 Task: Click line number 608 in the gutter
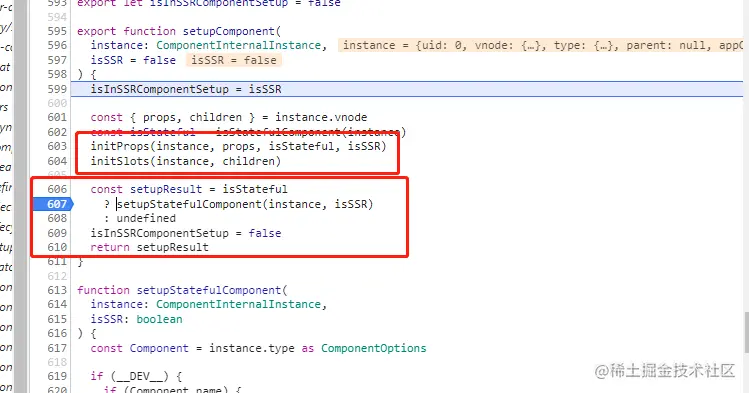tap(57, 218)
